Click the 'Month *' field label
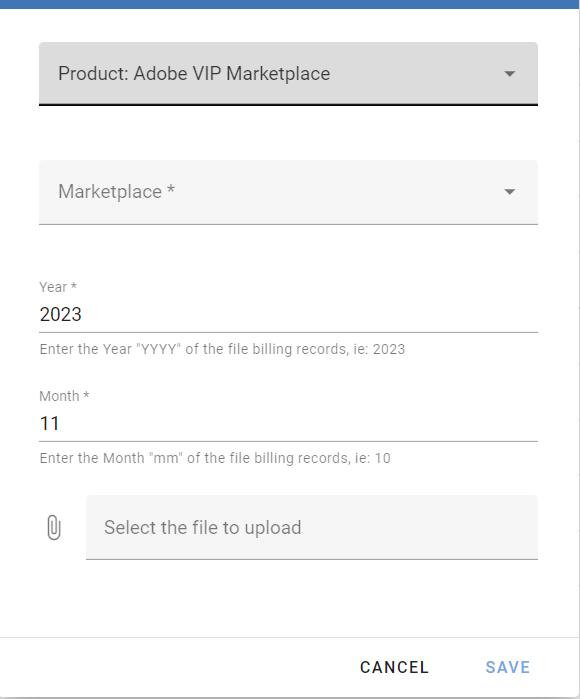This screenshot has height=699, width=580. tap(64, 396)
